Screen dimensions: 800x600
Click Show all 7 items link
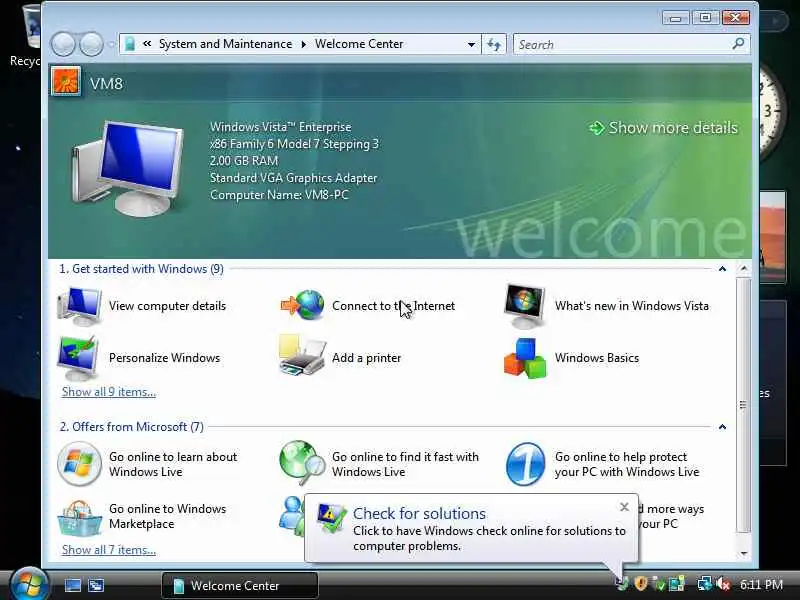coord(109,550)
